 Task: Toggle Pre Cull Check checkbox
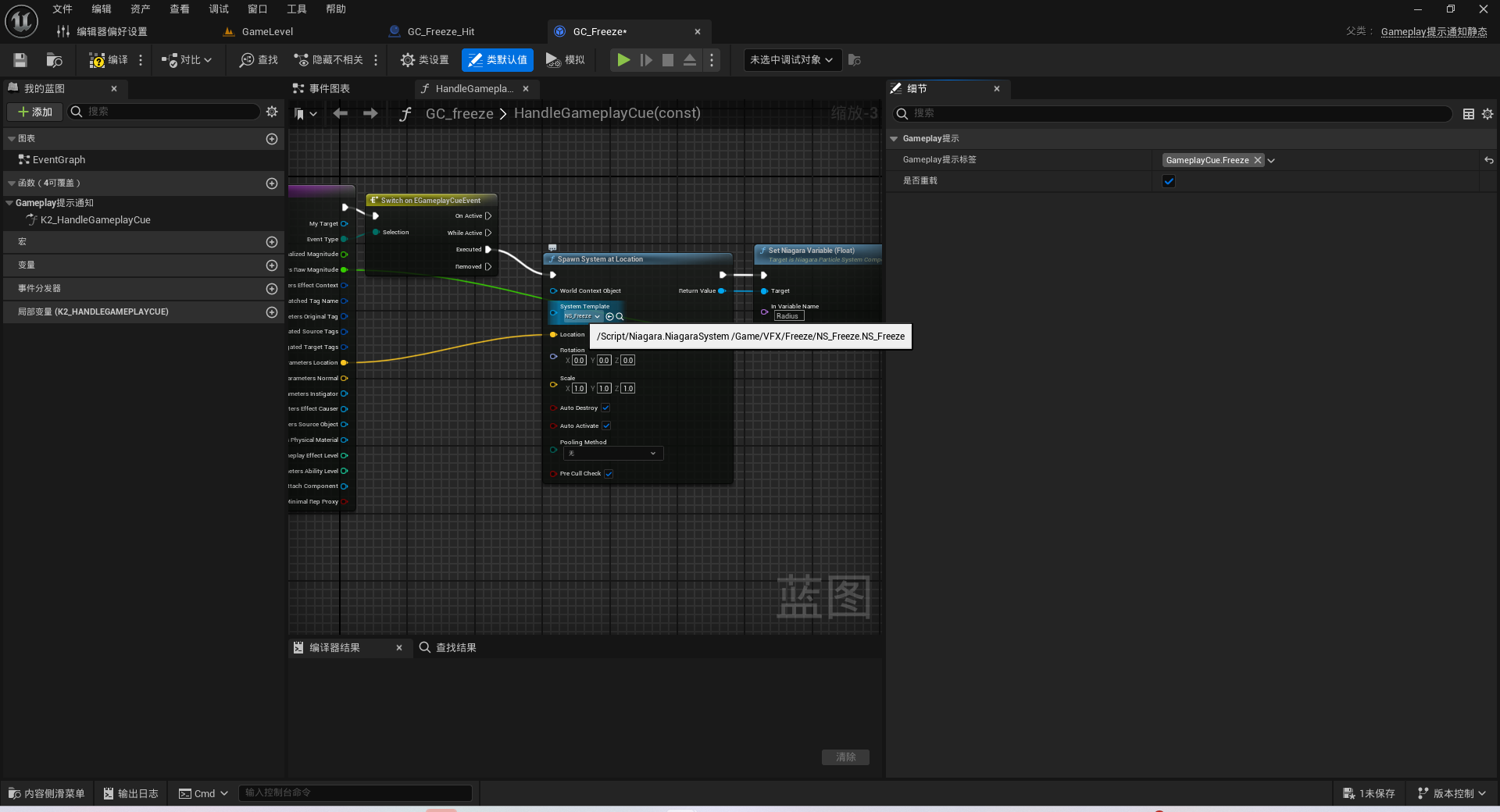click(x=609, y=473)
